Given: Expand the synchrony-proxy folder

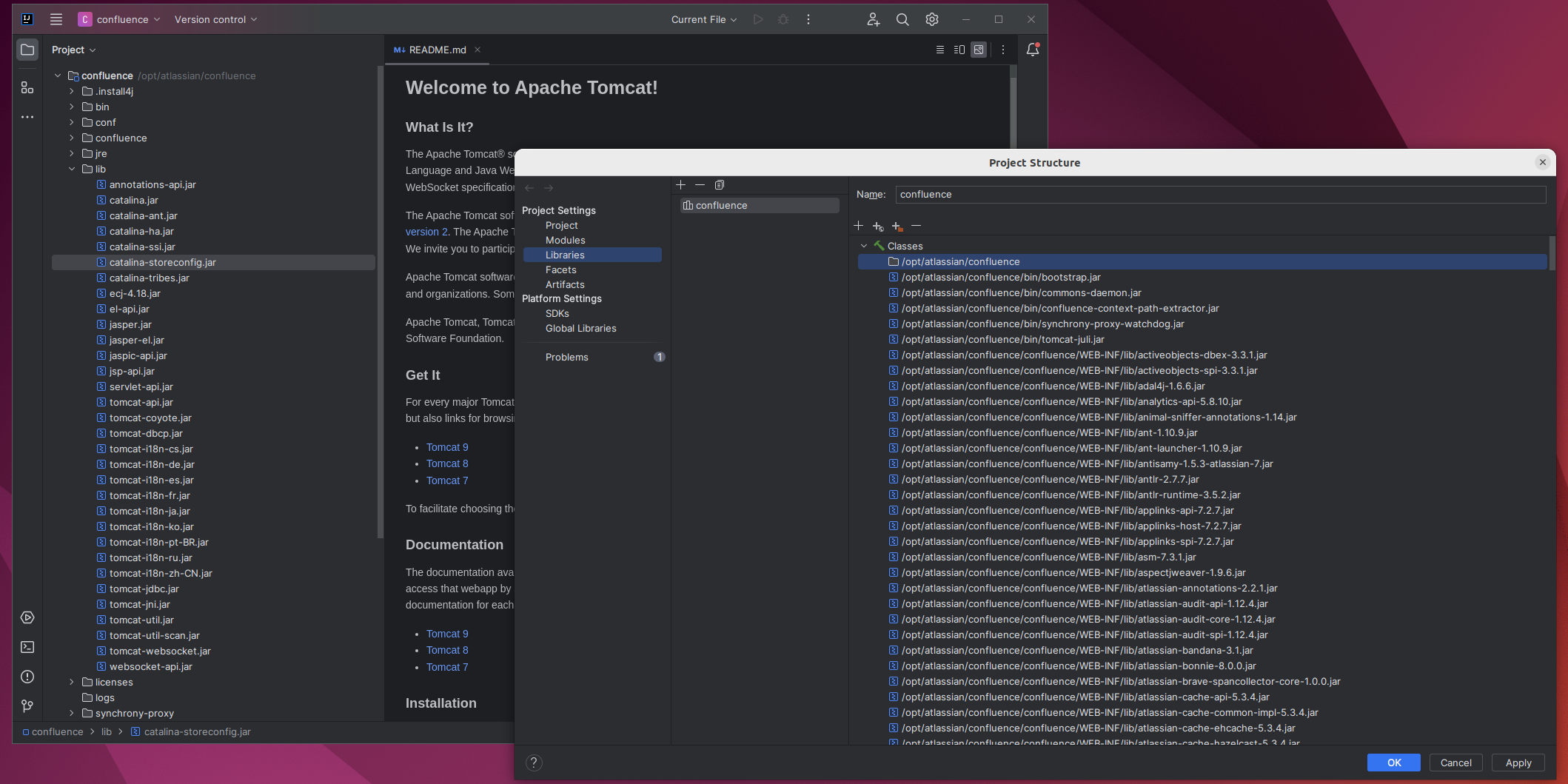Looking at the screenshot, I should [72, 713].
